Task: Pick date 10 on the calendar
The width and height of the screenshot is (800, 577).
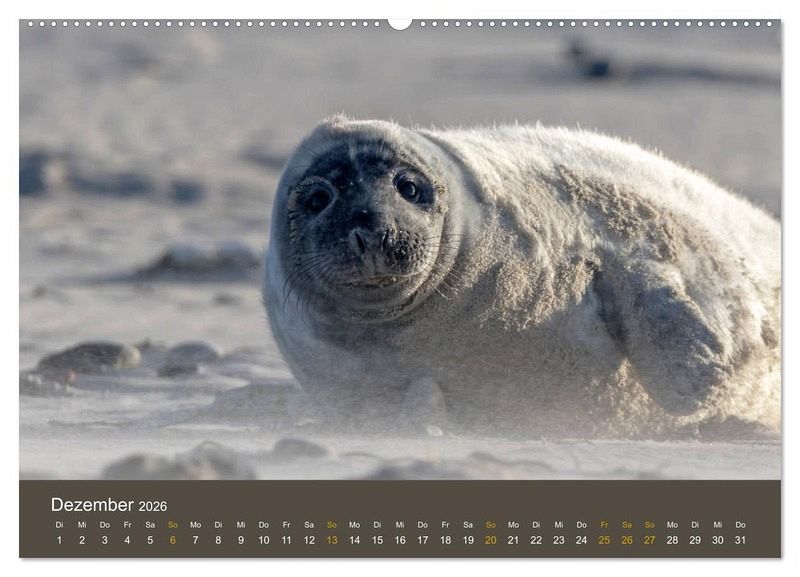Action: tap(264, 540)
